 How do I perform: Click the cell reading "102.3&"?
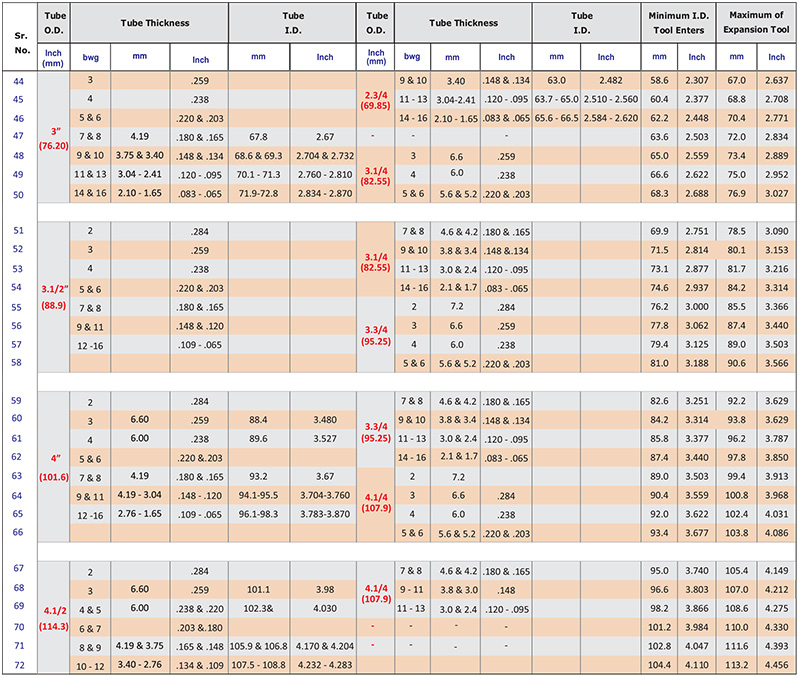[x=258, y=609]
